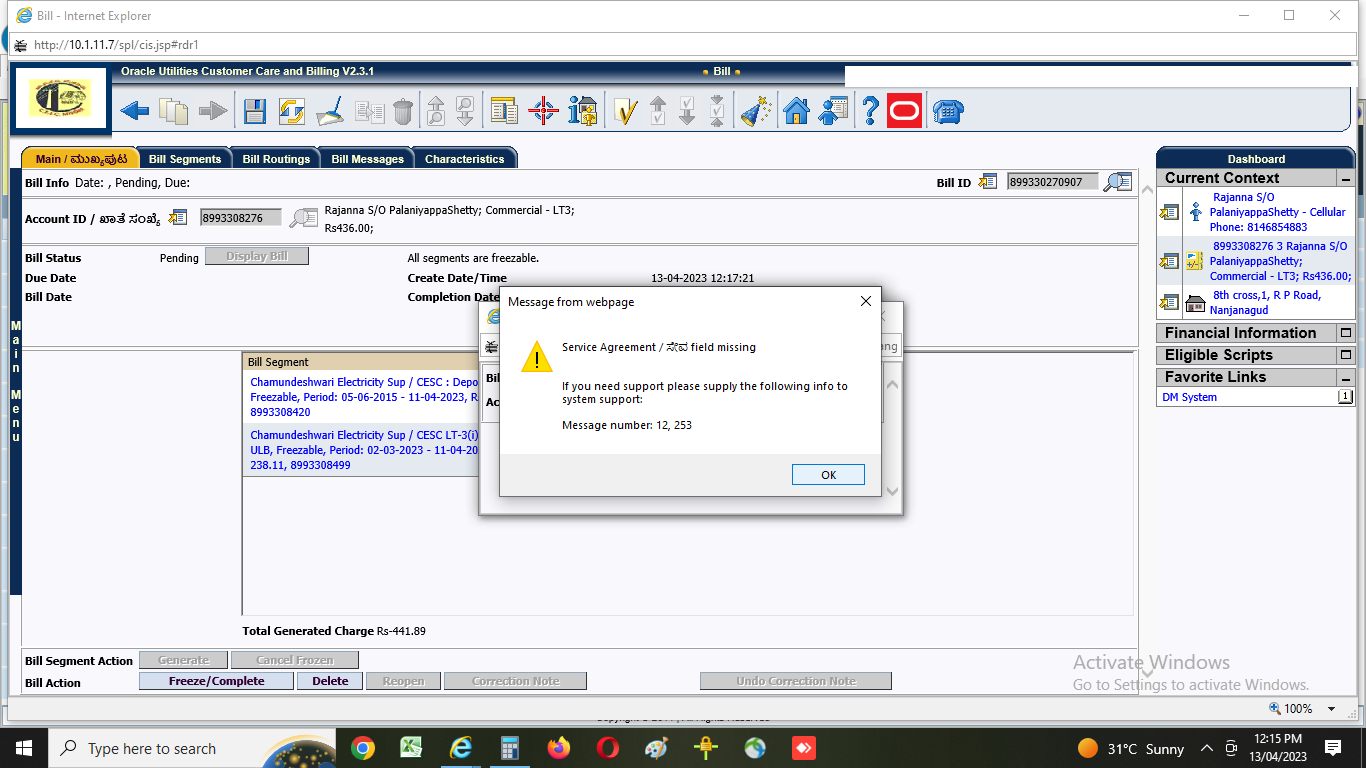Open the CESC LT-3(i) bill segment link
This screenshot has height=768, width=1366.
tap(364, 450)
